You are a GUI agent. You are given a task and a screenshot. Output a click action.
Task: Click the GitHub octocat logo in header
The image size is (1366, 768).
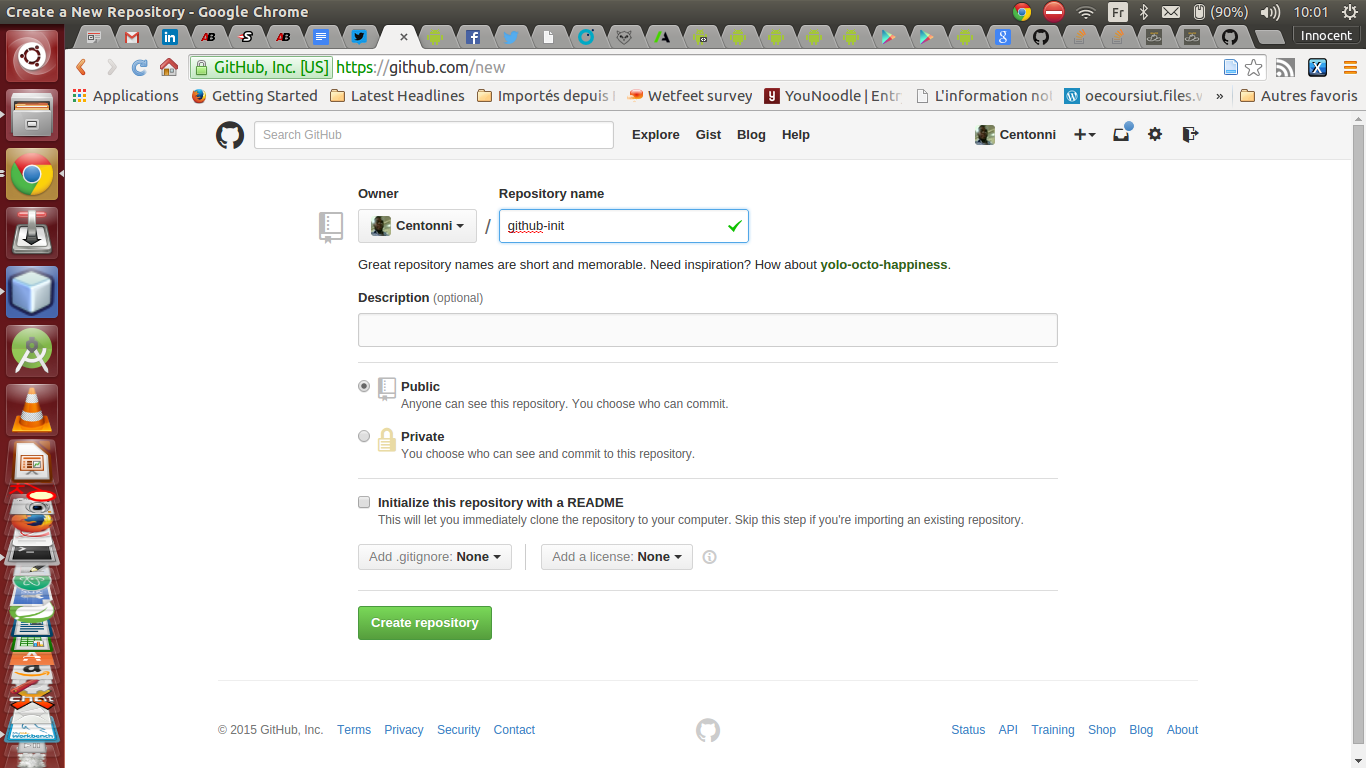[230, 135]
